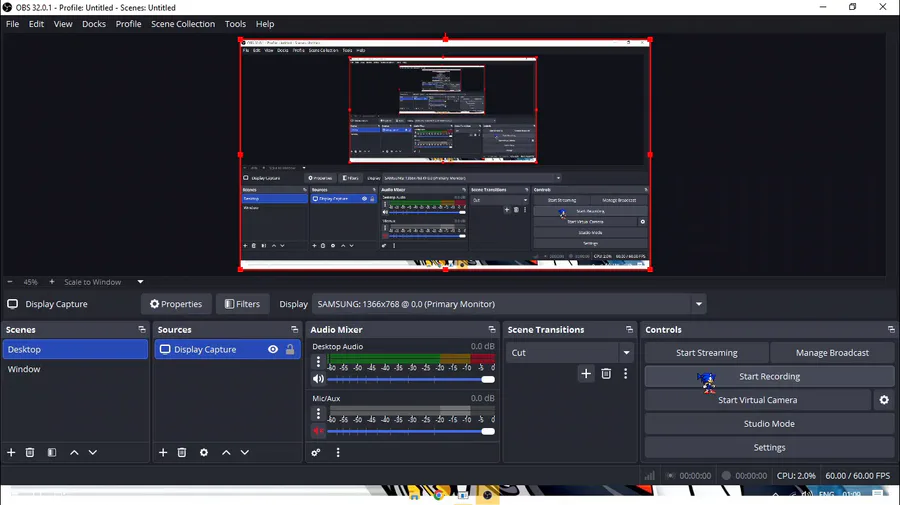The width and height of the screenshot is (900, 505).
Task: Click the network status bars icon
Action: tap(649, 476)
